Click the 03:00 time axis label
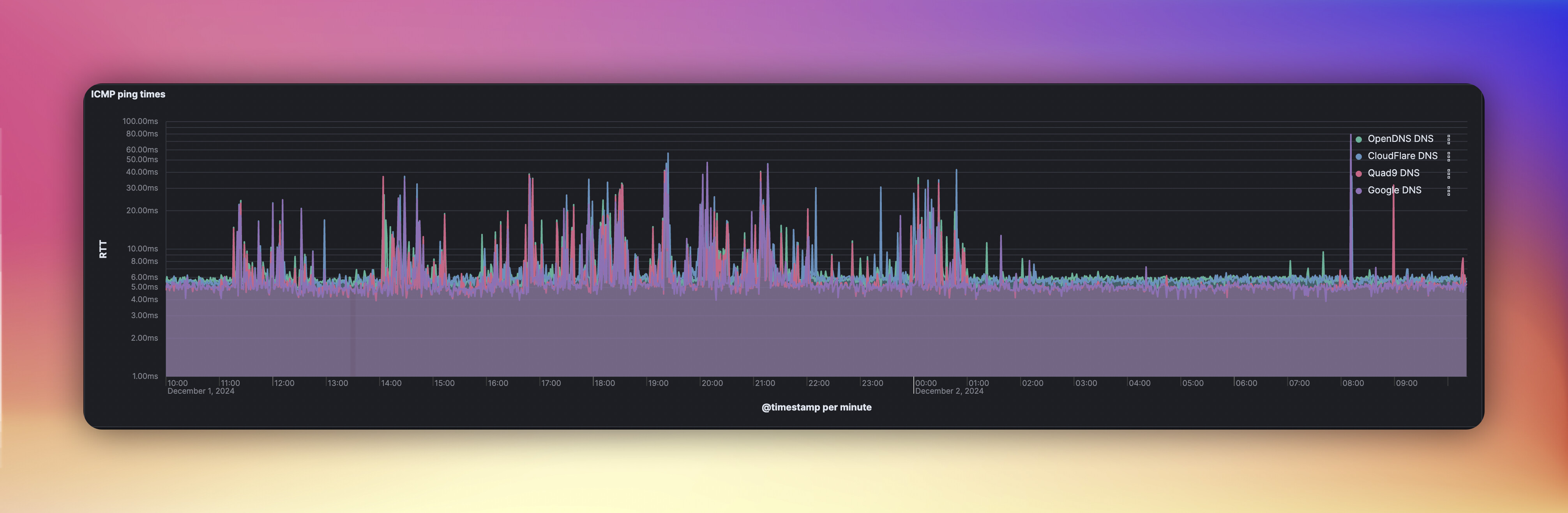 tap(1086, 383)
